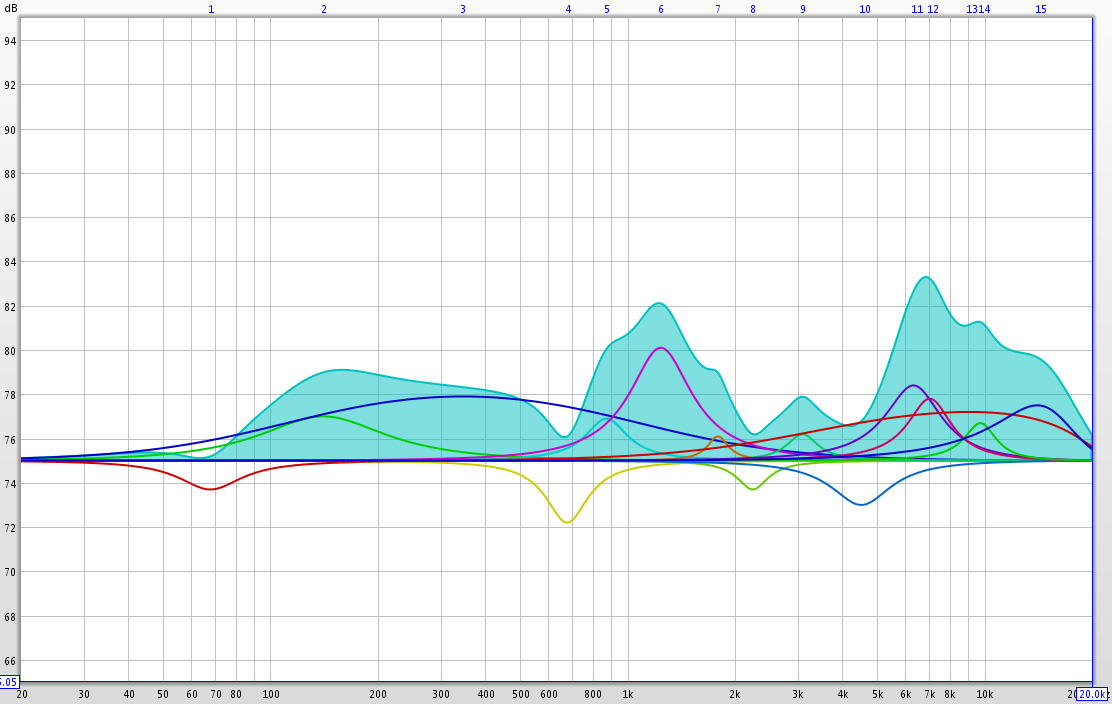Select the yellow notch curve near 650 Hz
Image resolution: width=1112 pixels, height=704 pixels.
[x=565, y=520]
